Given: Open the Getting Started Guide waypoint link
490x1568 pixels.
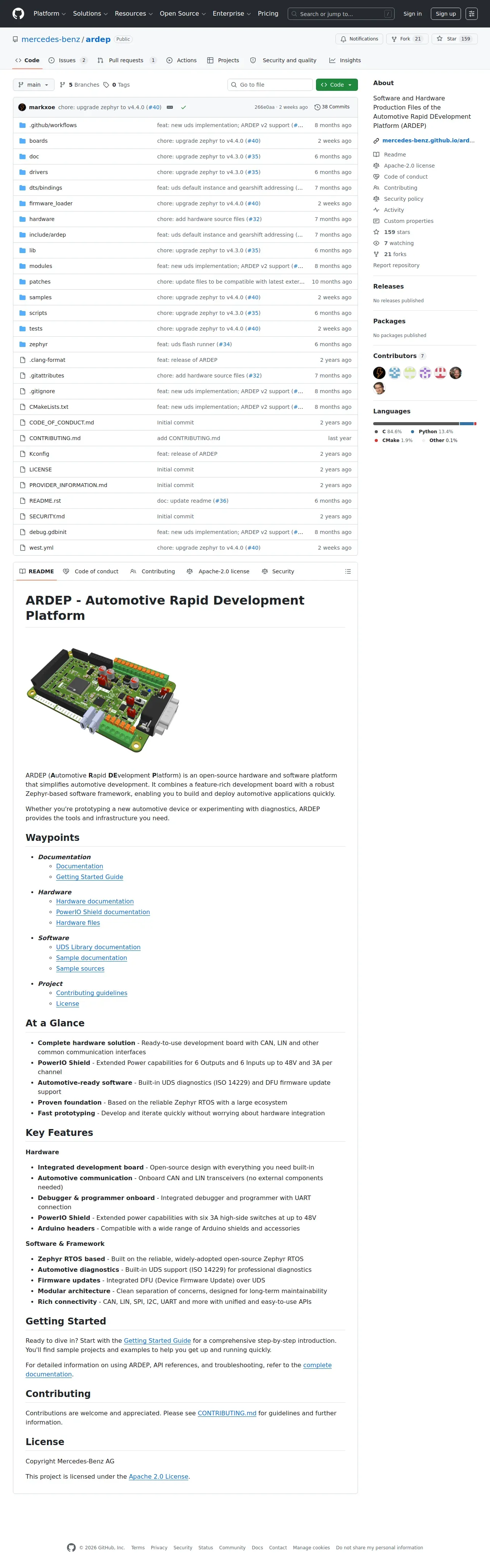Looking at the screenshot, I should point(89,877).
